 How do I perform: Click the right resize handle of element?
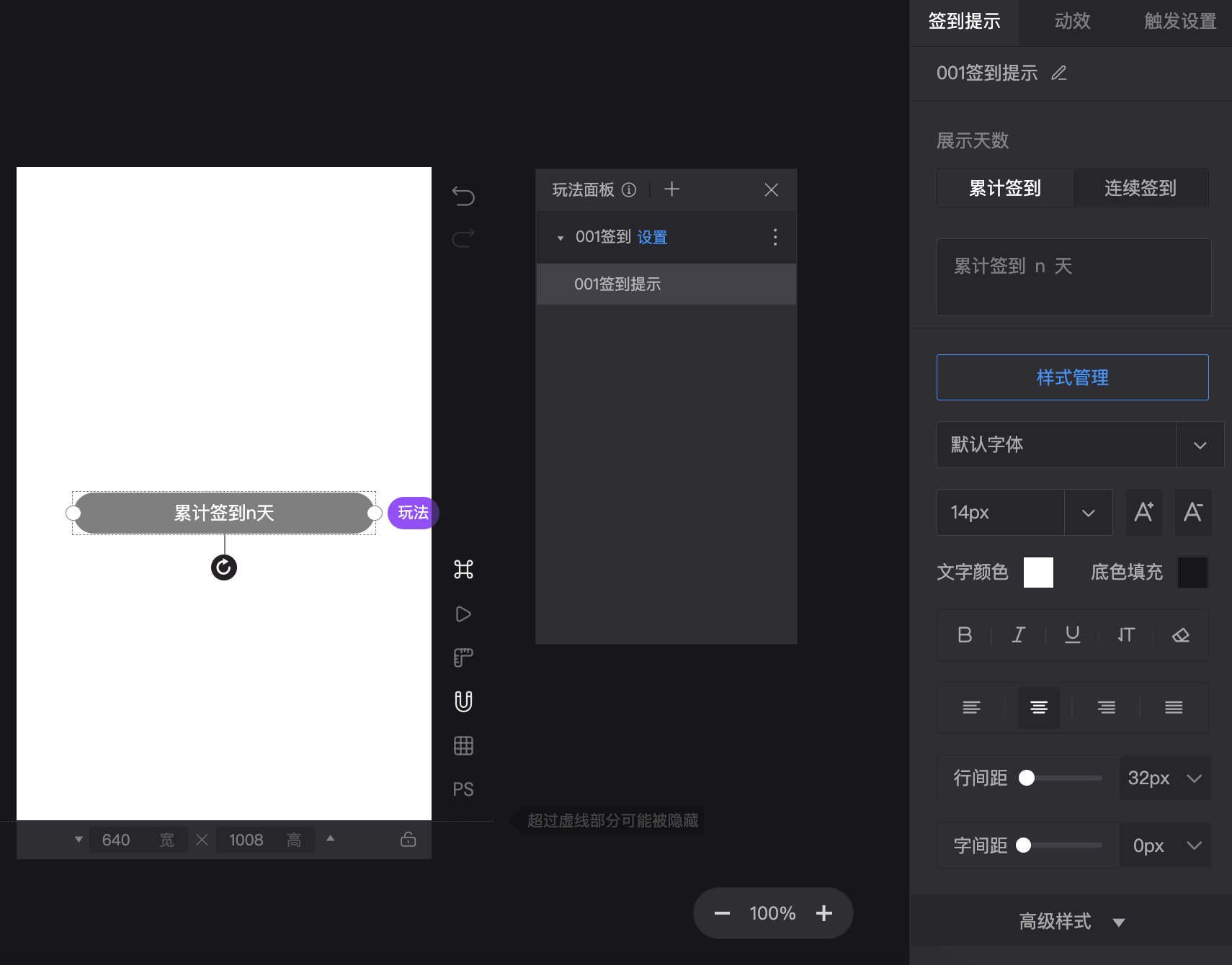tap(375, 513)
